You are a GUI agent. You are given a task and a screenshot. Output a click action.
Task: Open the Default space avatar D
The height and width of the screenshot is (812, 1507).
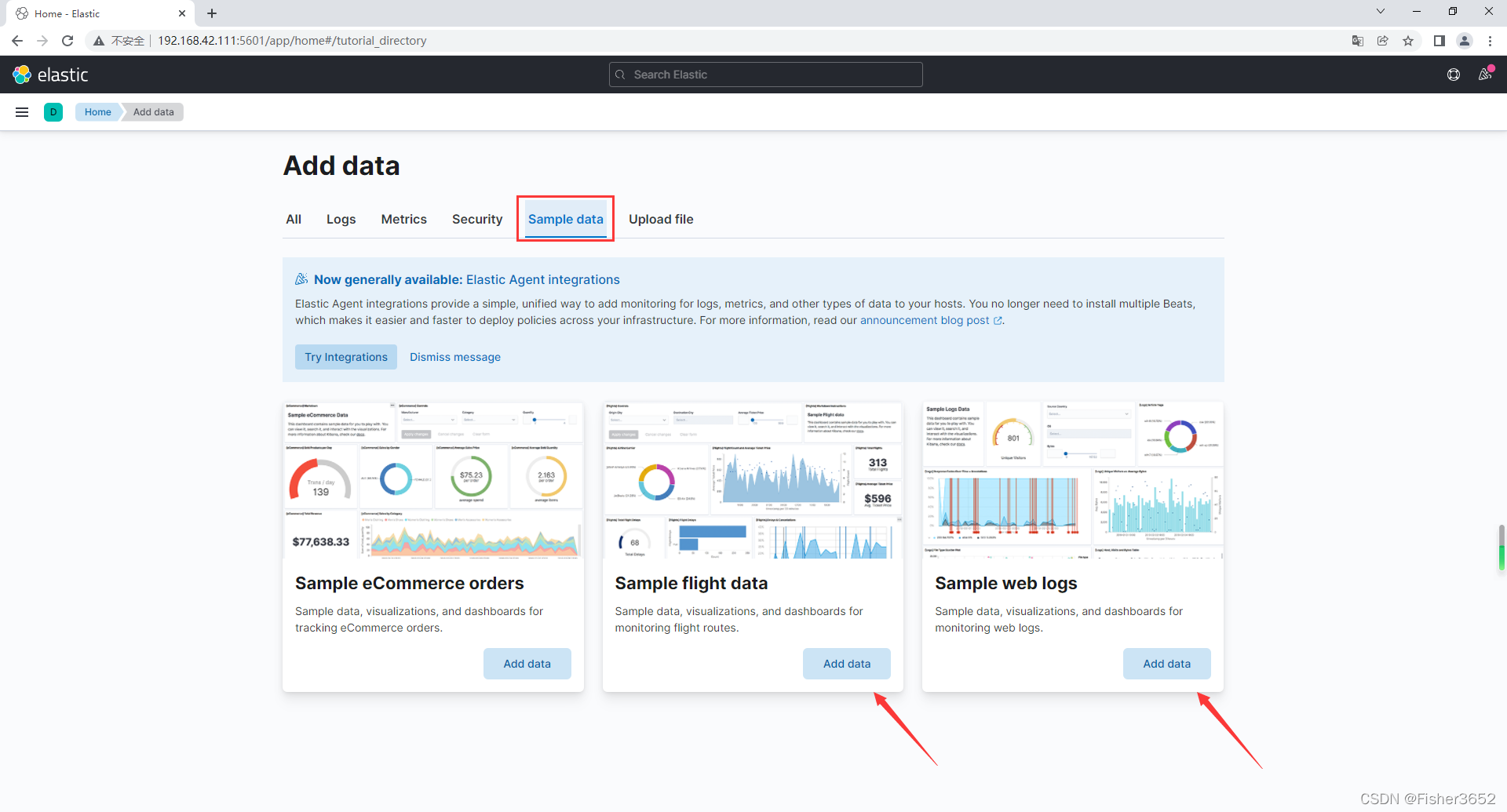coord(53,112)
